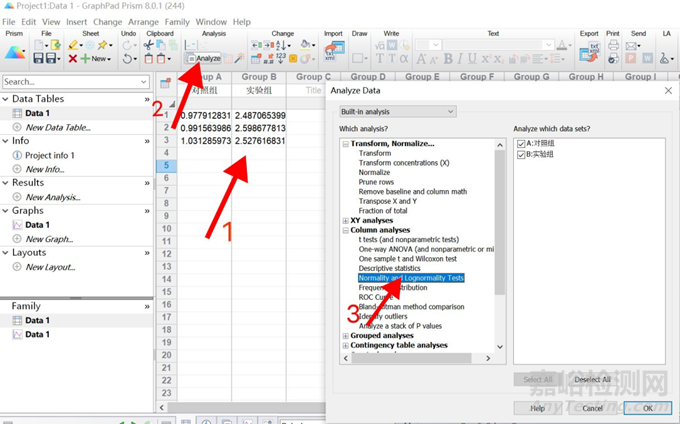Collapse the Transform, Normalize... tree node
Viewport: 680px width, 424px height.
pyautogui.click(x=346, y=144)
